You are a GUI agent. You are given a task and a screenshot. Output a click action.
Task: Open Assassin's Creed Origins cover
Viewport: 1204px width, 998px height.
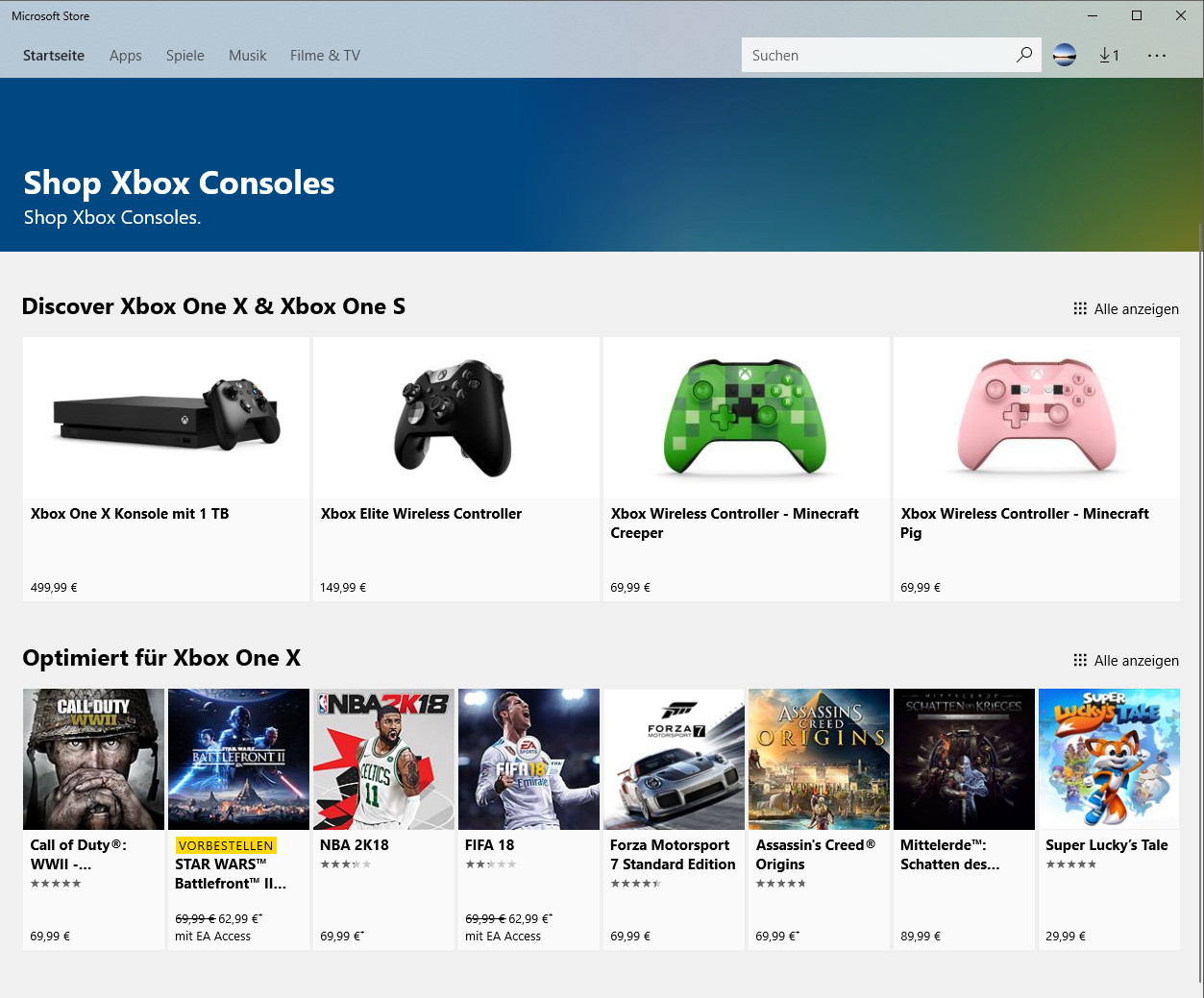[819, 759]
